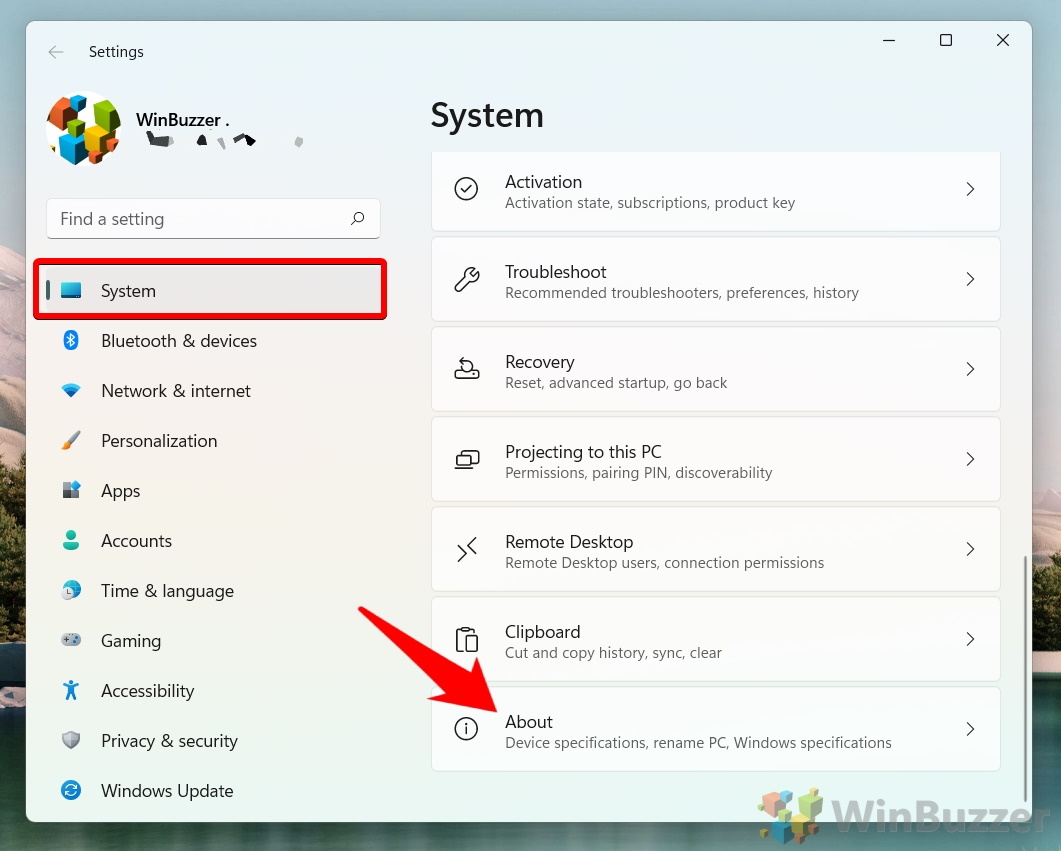Click the Recovery icon

[x=466, y=369]
